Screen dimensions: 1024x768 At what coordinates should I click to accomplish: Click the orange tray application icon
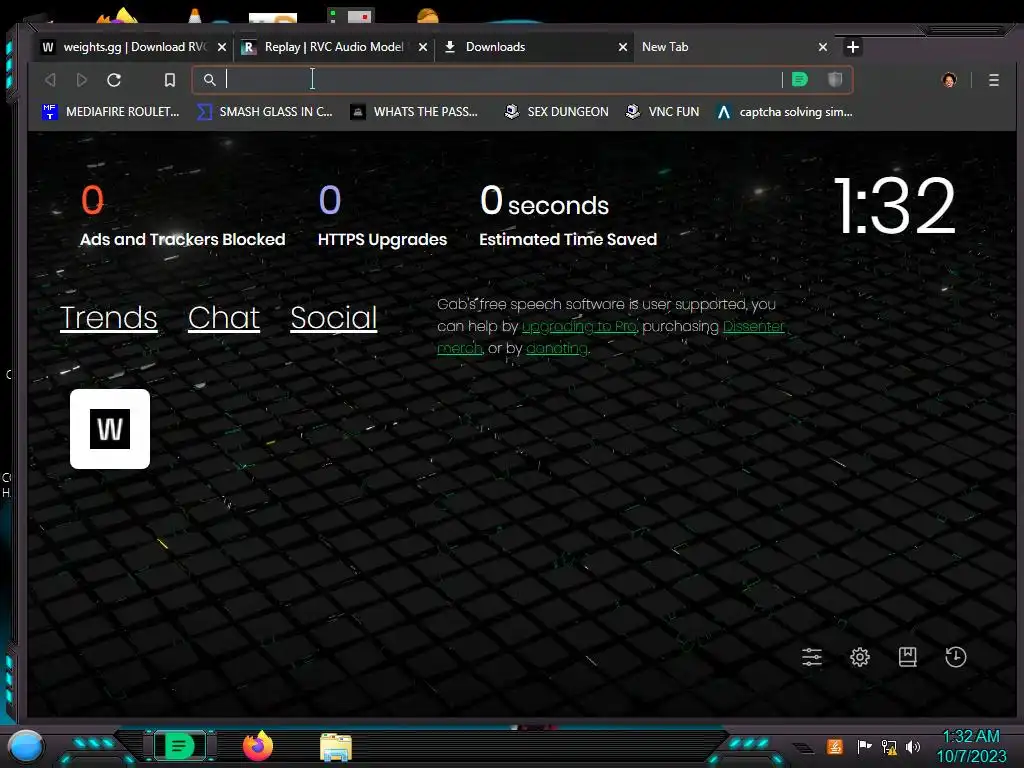(834, 746)
